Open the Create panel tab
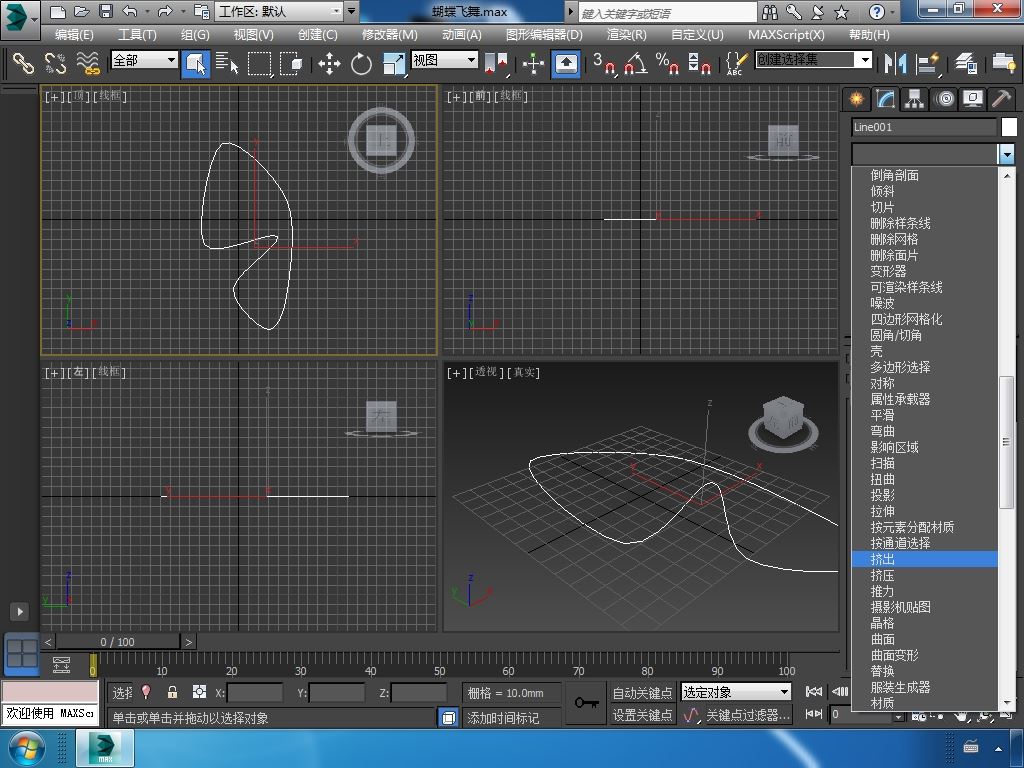1024x768 pixels. (x=856, y=99)
